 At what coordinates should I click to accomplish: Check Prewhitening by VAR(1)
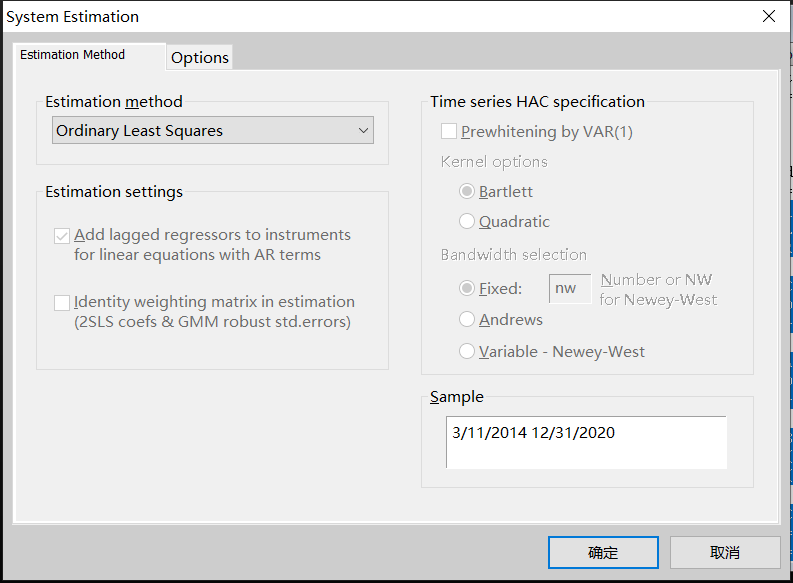point(449,132)
